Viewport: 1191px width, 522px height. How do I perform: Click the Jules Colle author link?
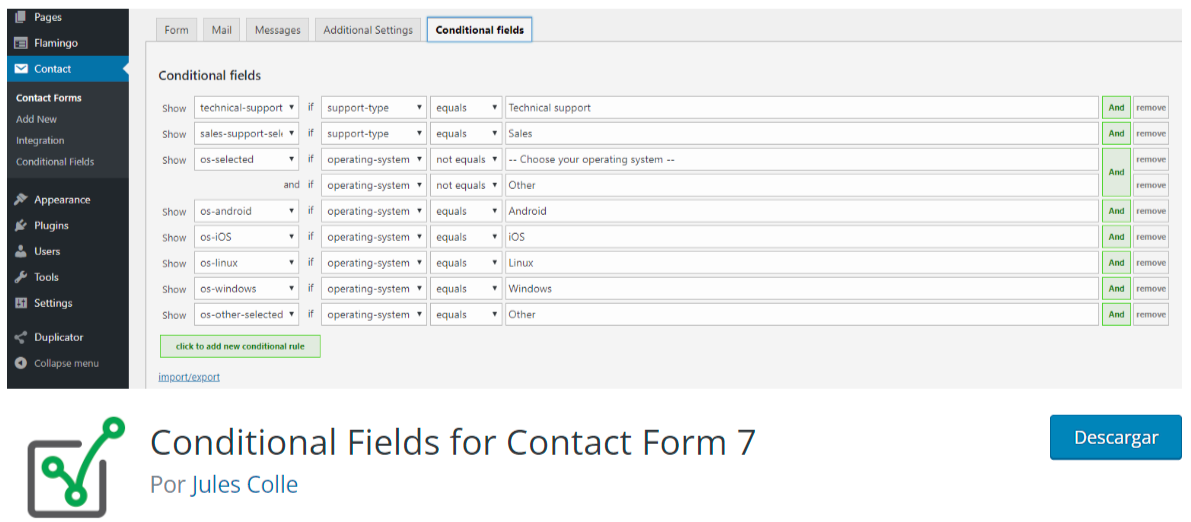244,485
